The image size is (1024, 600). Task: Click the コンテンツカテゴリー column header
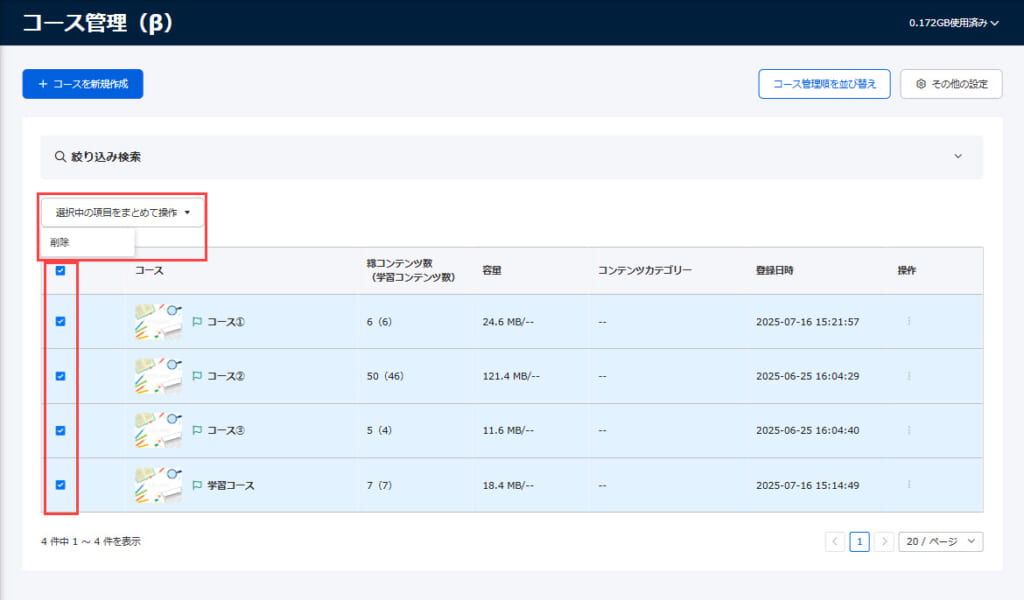pos(645,270)
